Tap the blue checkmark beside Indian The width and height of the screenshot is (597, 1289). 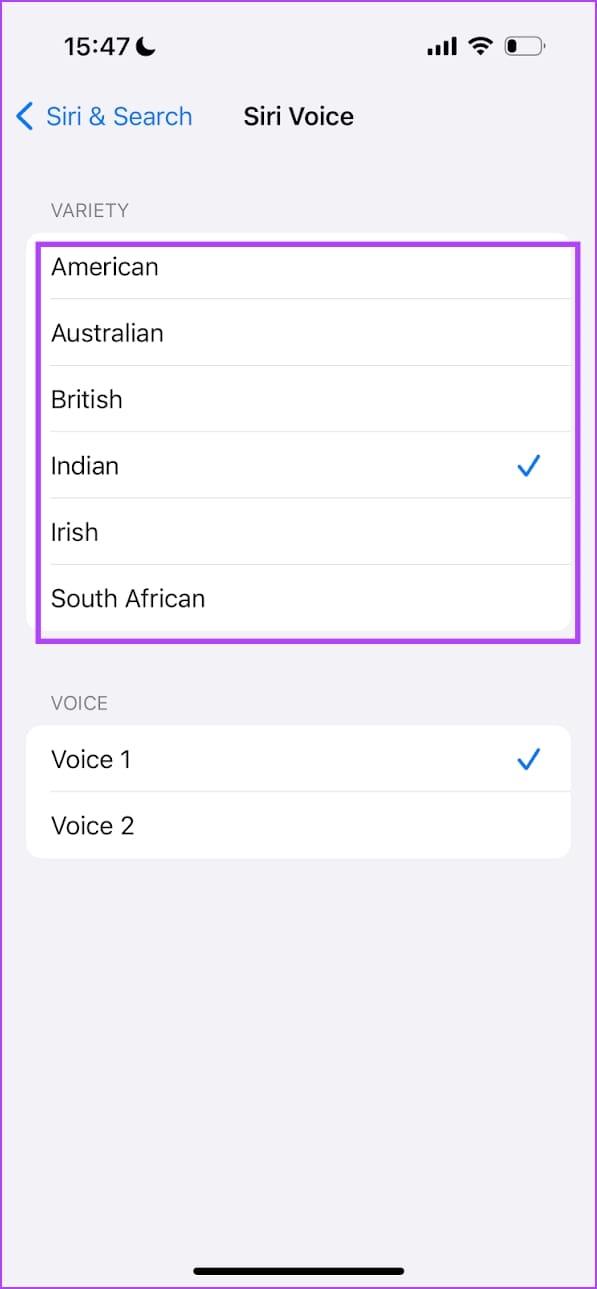pyautogui.click(x=528, y=465)
